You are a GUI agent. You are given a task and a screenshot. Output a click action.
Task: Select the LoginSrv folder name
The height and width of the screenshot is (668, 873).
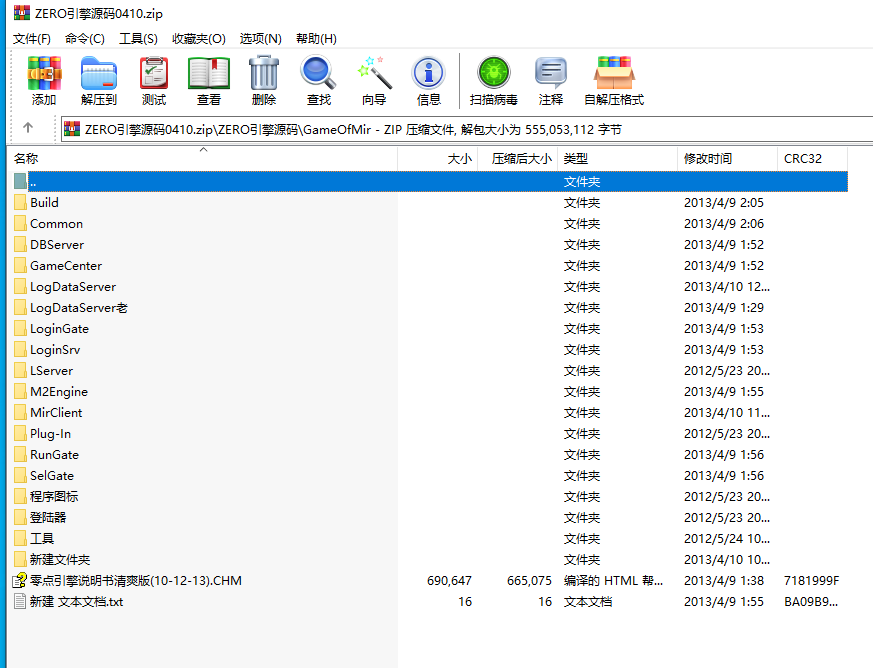point(55,350)
